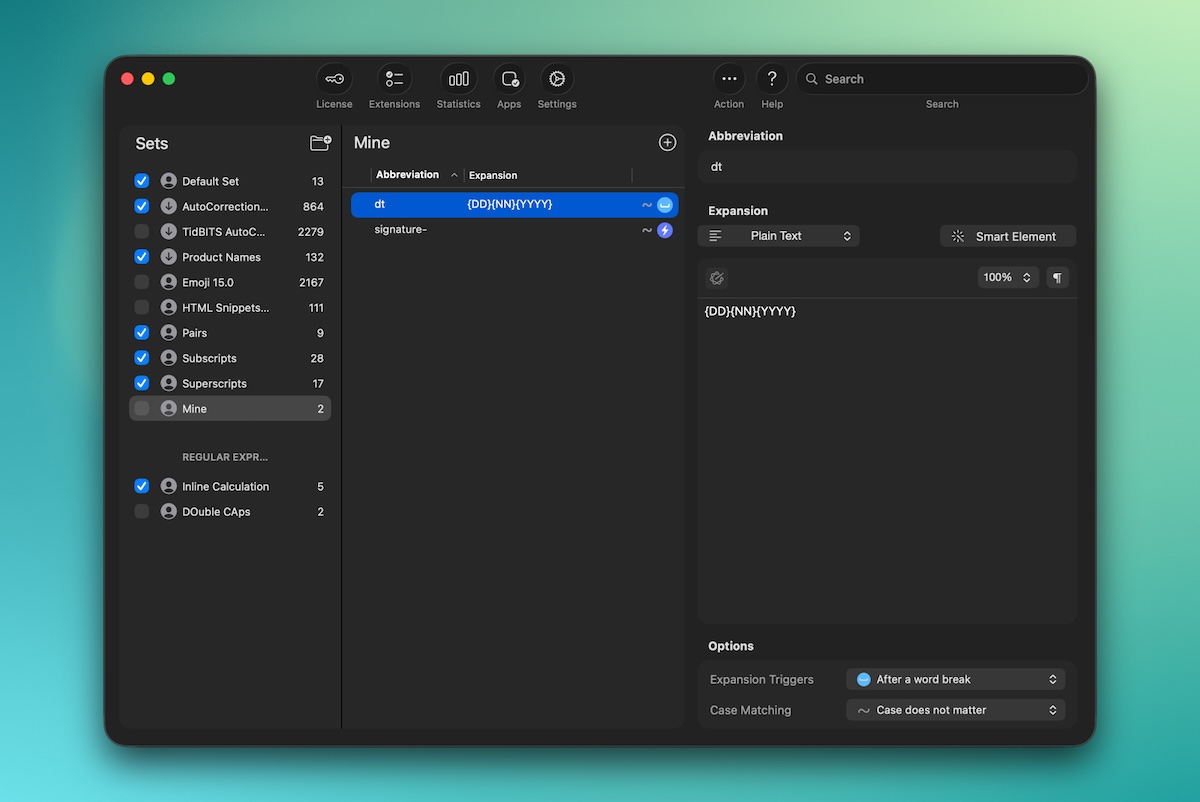
Task: Open the Extensions toolbar icon
Action: pos(394,80)
